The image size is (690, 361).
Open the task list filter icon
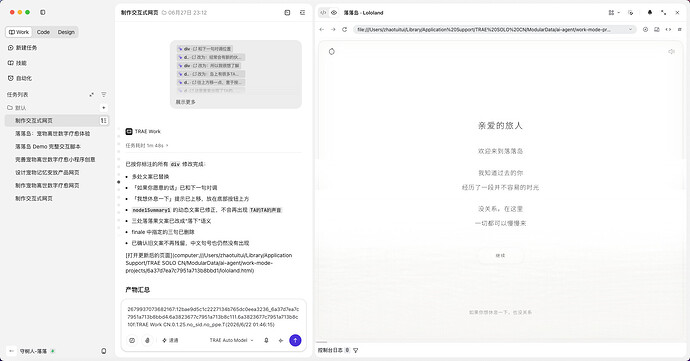103,95
